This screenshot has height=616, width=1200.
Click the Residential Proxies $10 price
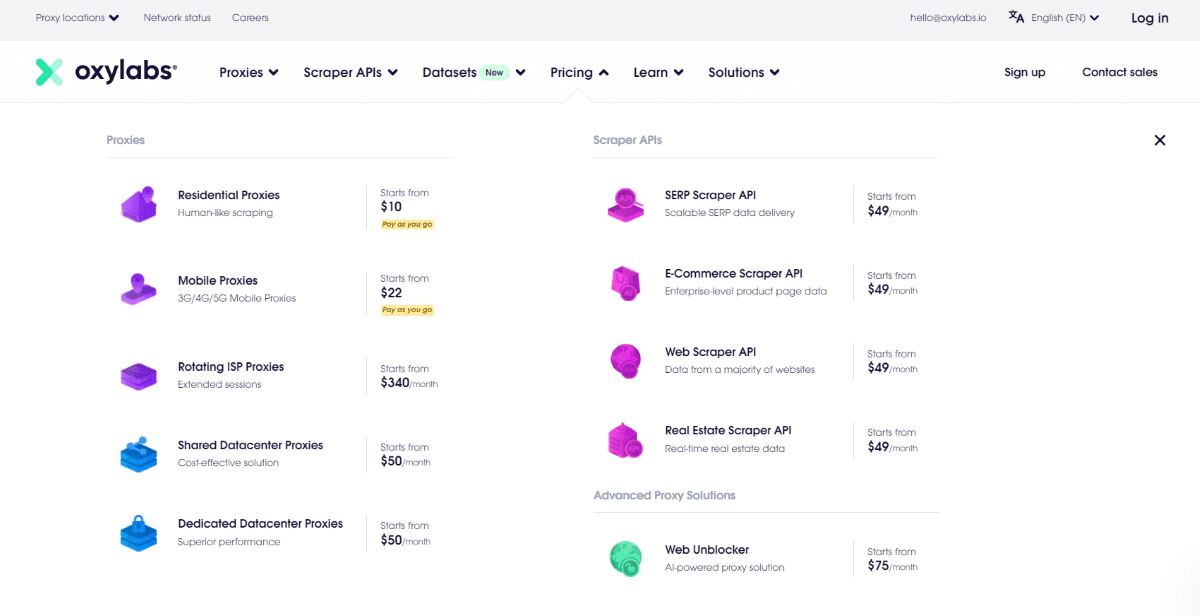click(x=391, y=207)
